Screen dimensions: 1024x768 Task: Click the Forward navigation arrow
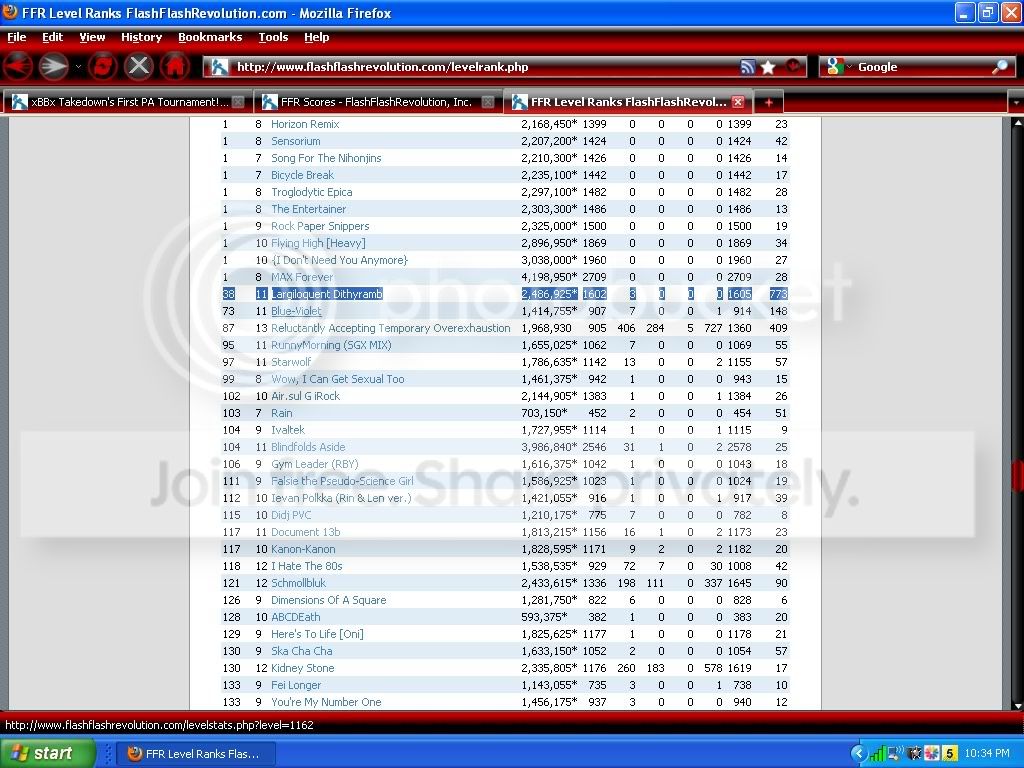pyautogui.click(x=53, y=67)
